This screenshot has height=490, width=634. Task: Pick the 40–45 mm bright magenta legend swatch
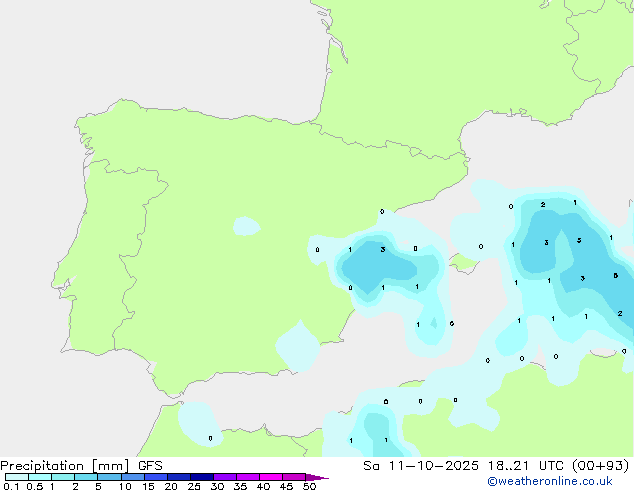click(271, 477)
